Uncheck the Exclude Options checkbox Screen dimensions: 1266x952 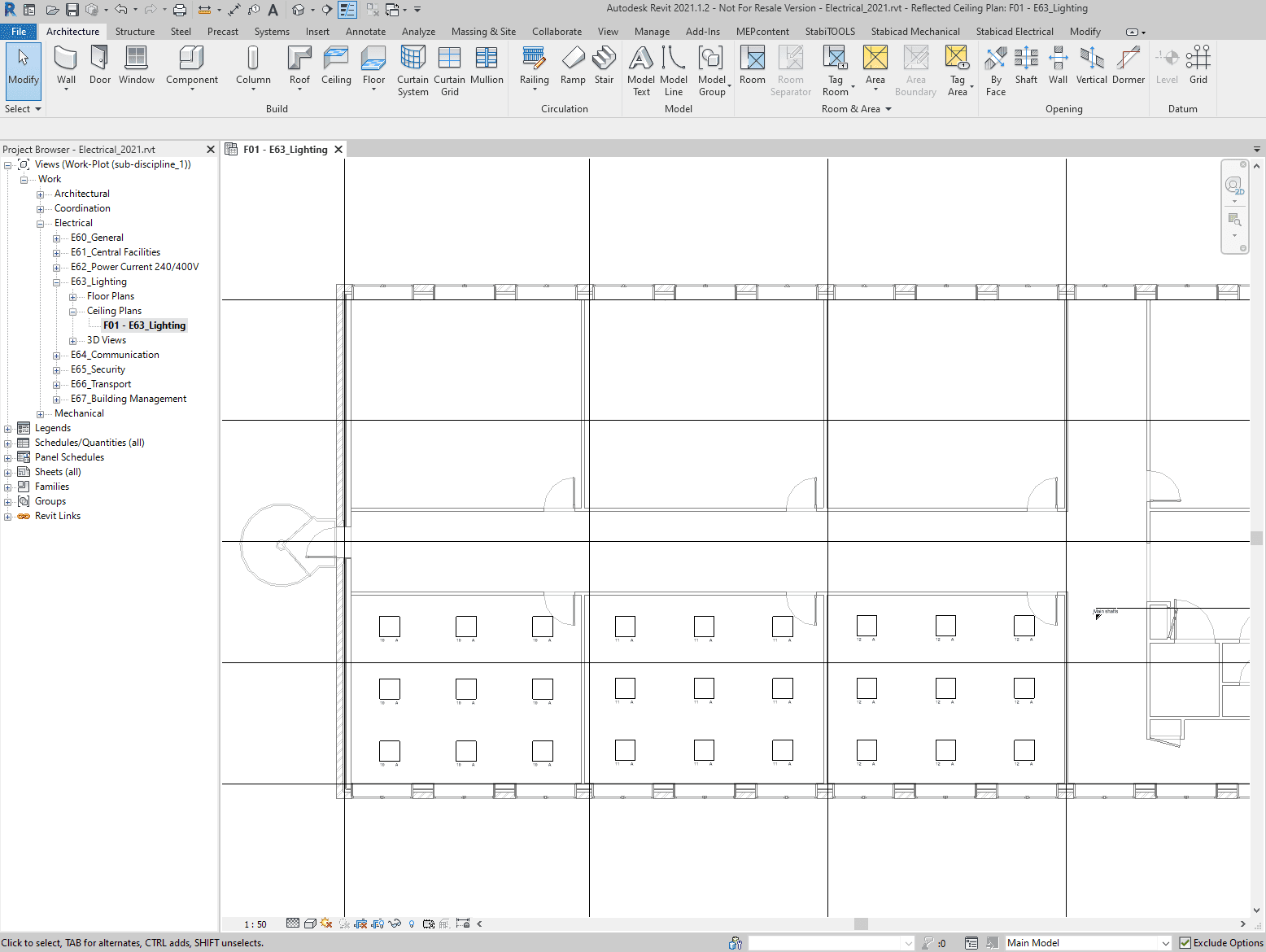[x=1185, y=943]
